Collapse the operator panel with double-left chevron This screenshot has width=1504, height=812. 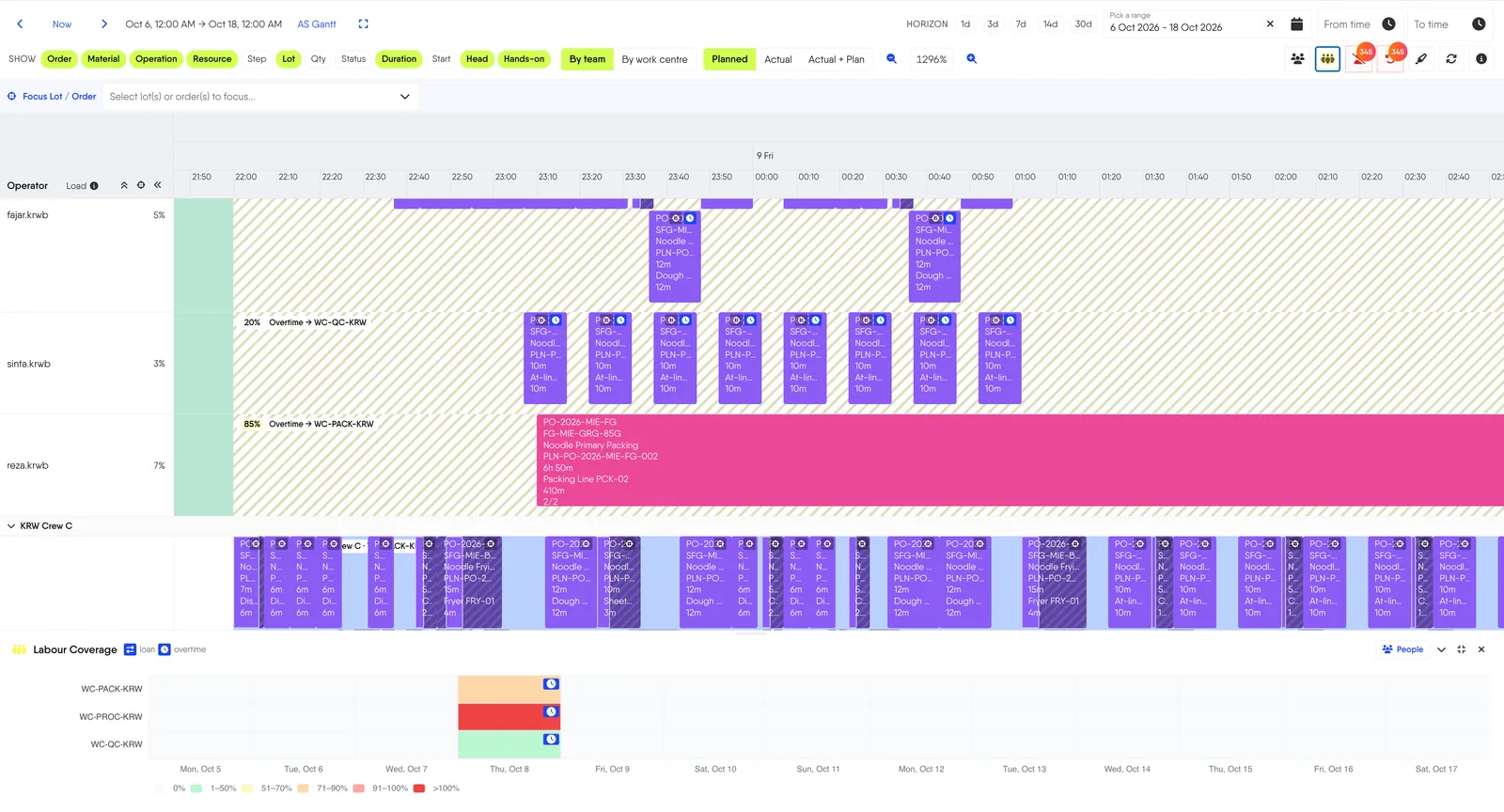coord(158,185)
